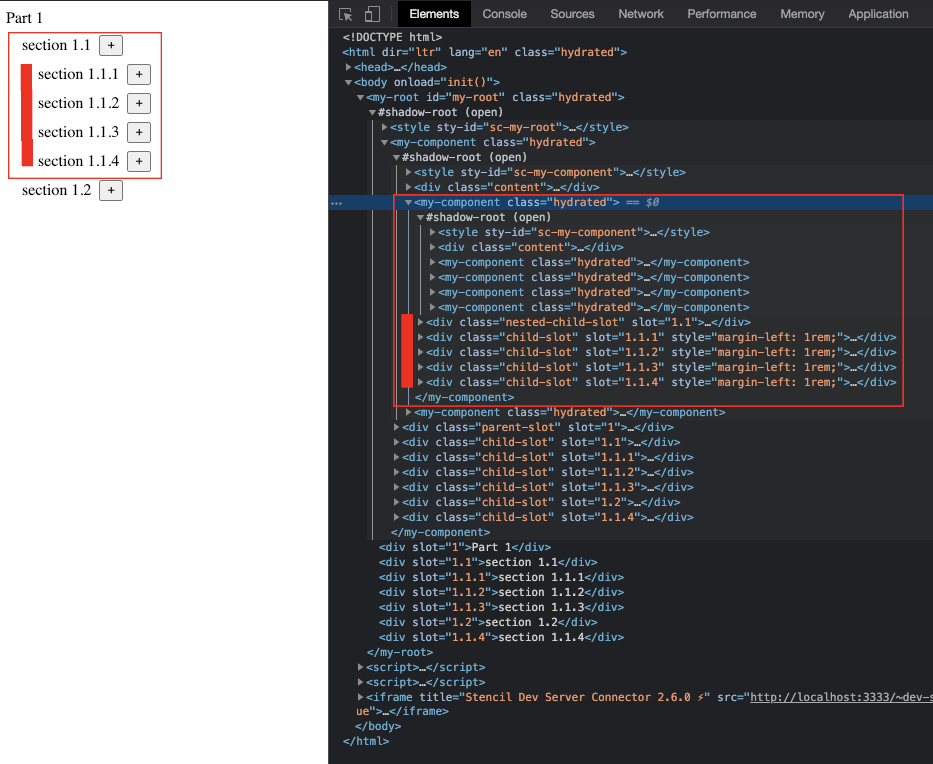The width and height of the screenshot is (933, 764).
Task: Collapse the first shadow-root under my-root
Action: point(372,112)
